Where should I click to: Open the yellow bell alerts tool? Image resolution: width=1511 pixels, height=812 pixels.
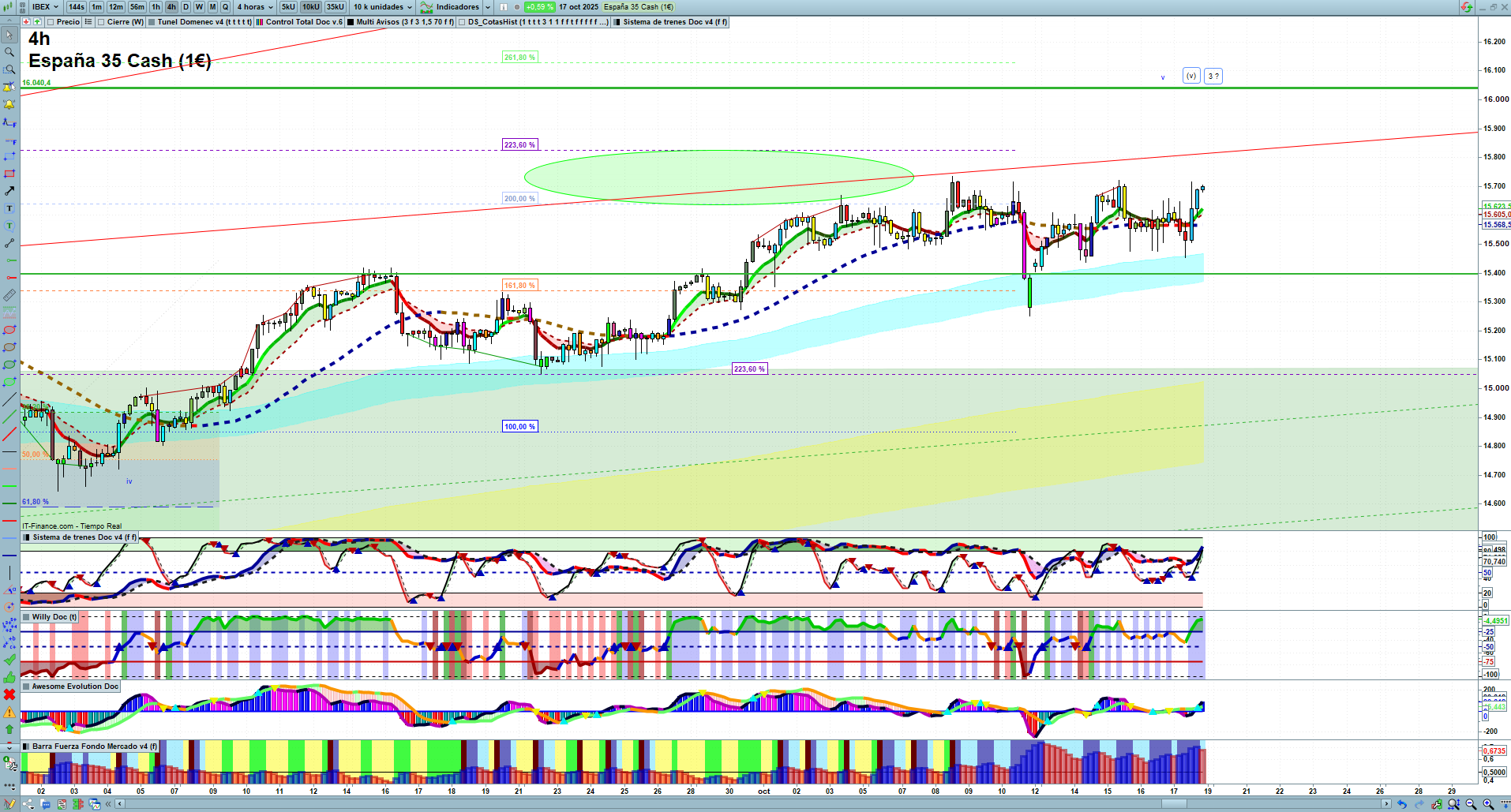click(x=9, y=104)
